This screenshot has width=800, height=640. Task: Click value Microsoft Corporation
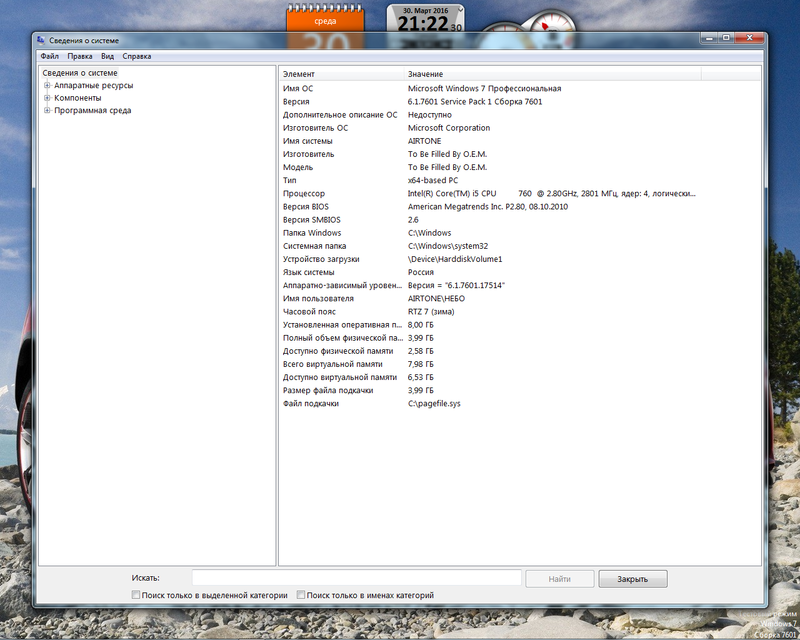click(x=449, y=128)
